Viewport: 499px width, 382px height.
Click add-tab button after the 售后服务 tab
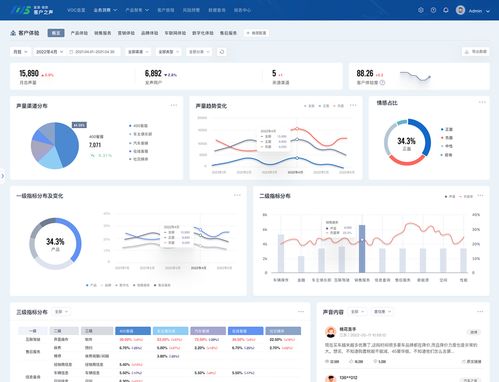pyautogui.click(x=256, y=33)
